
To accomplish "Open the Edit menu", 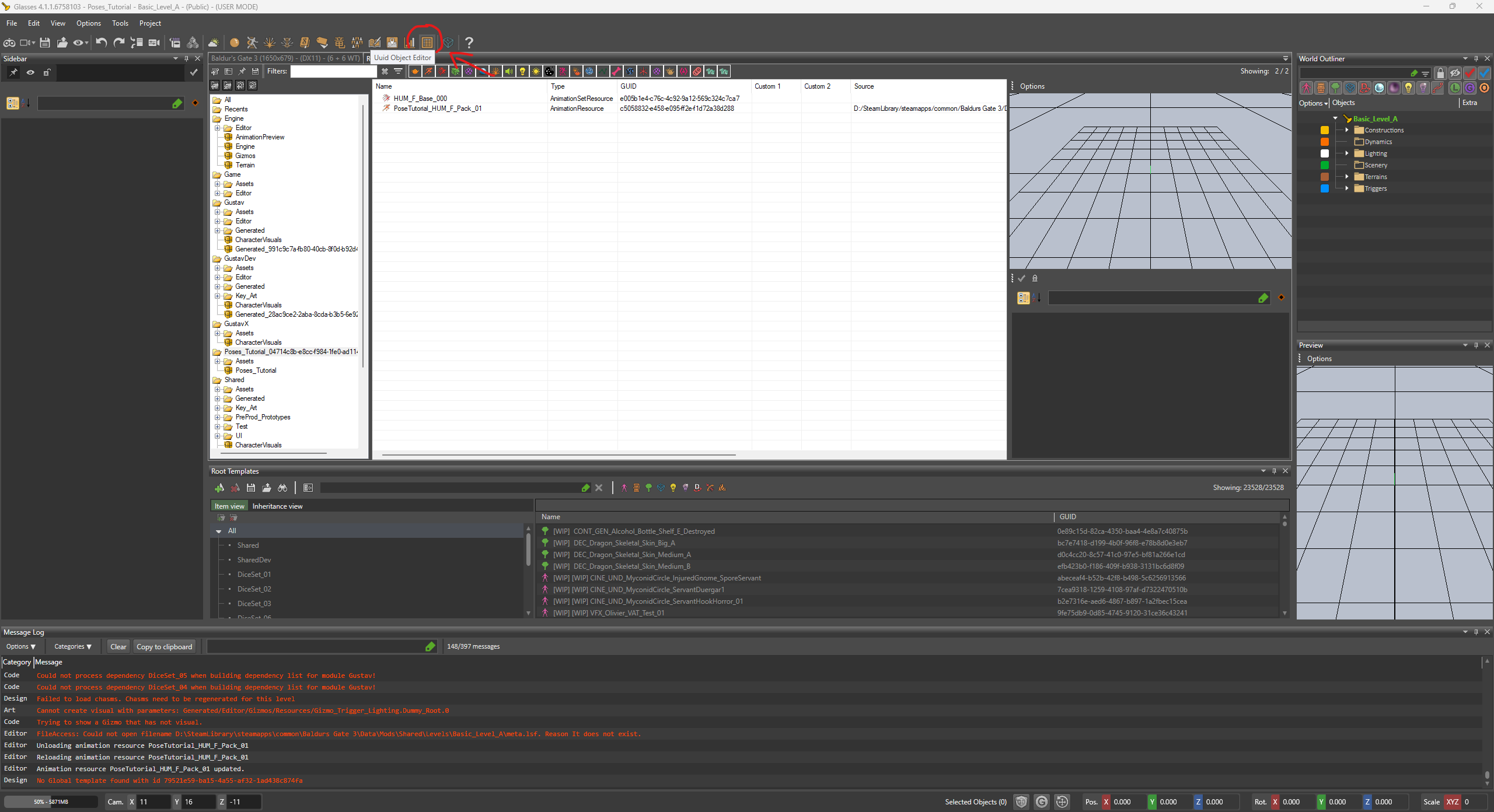I will click(x=34, y=23).
